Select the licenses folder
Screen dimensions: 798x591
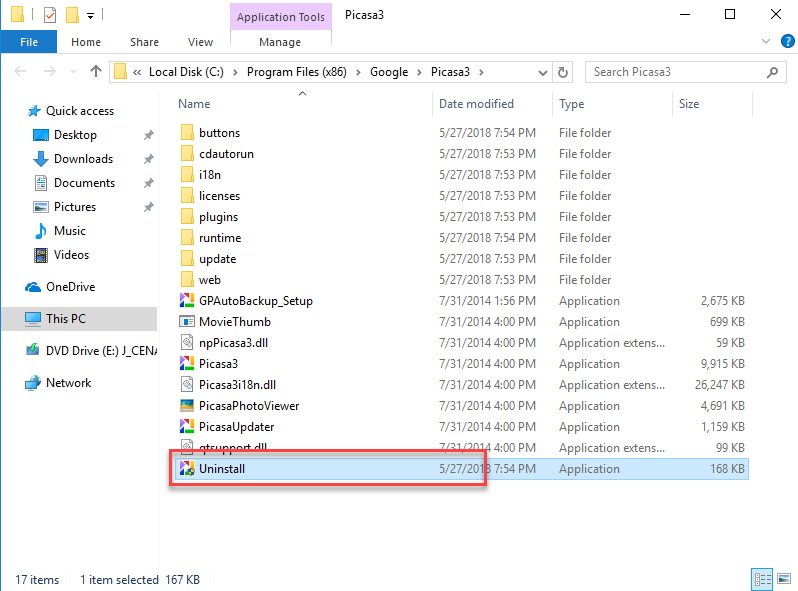[x=219, y=196]
